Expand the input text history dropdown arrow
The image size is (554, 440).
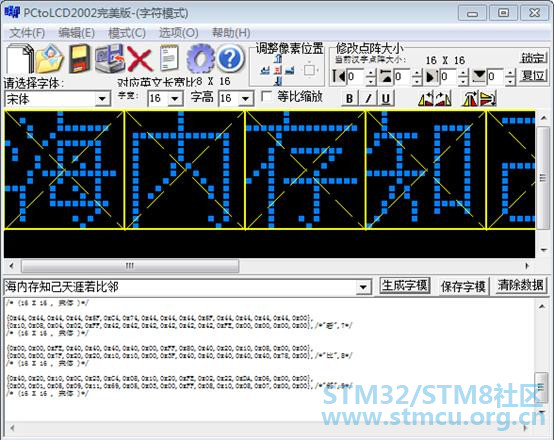[x=363, y=287]
